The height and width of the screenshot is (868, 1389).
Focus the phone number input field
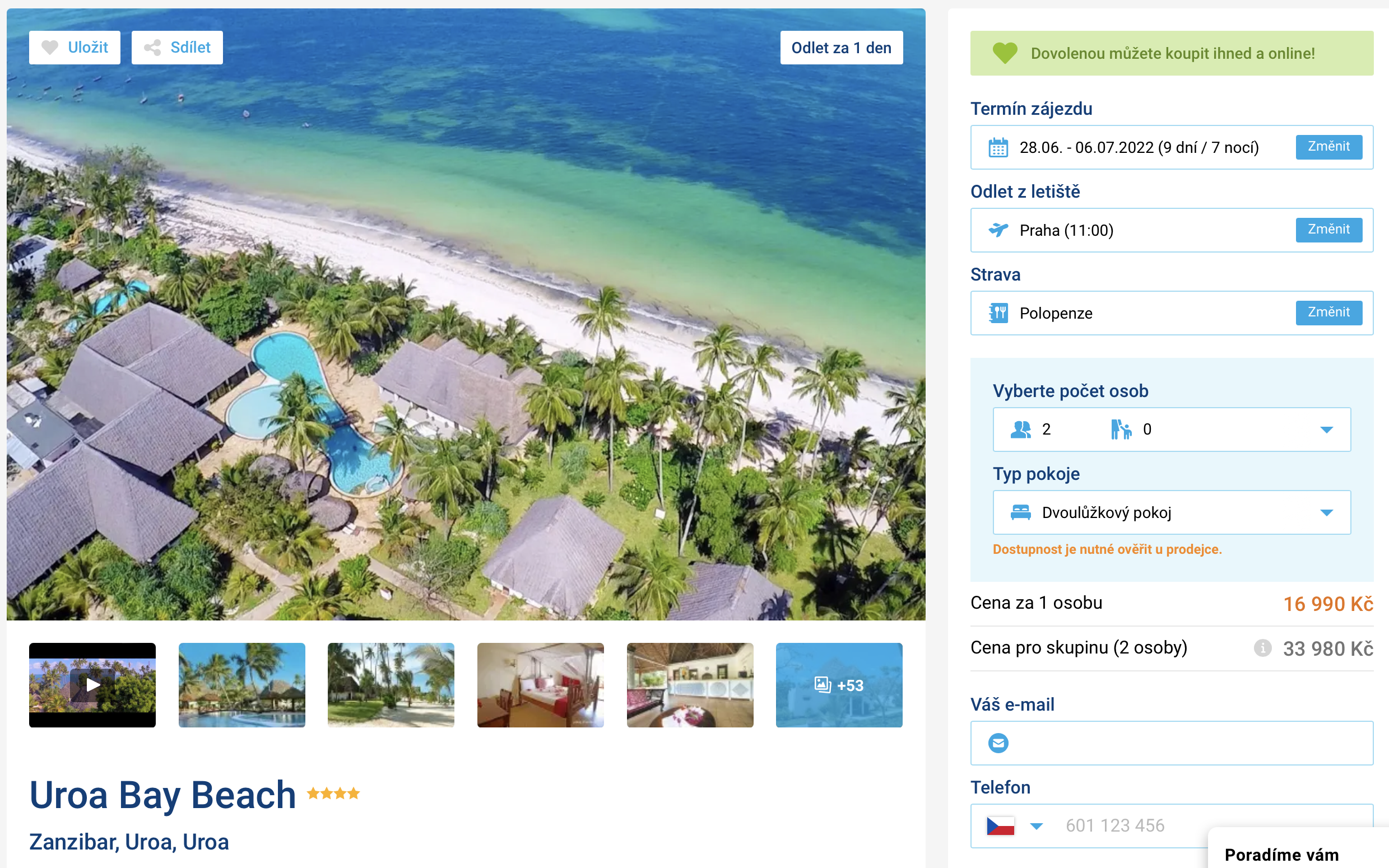[1131, 826]
